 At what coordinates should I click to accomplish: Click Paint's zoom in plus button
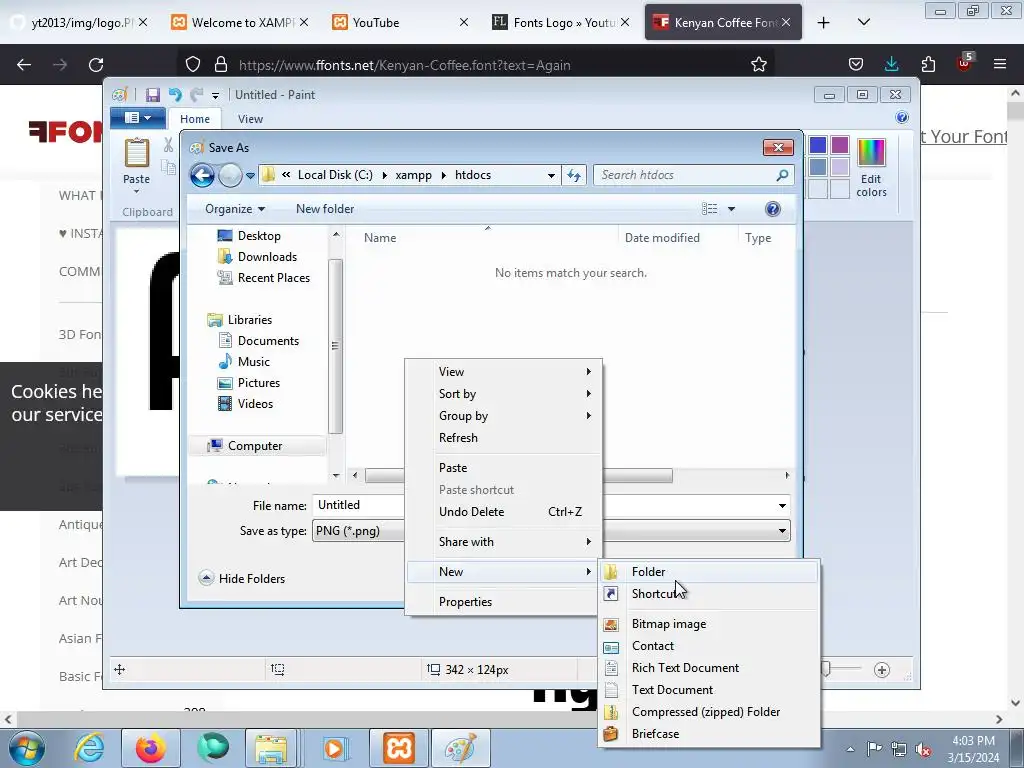tap(882, 670)
